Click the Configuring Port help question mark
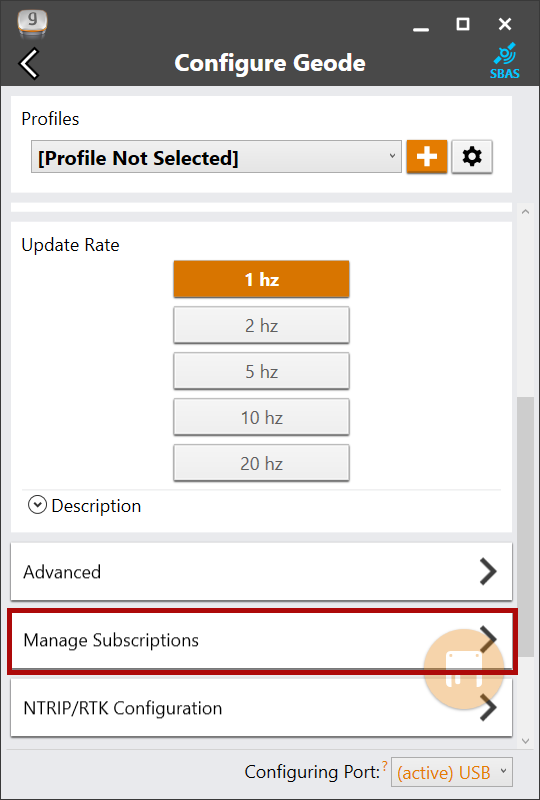Image resolution: width=540 pixels, height=800 pixels. click(x=384, y=763)
